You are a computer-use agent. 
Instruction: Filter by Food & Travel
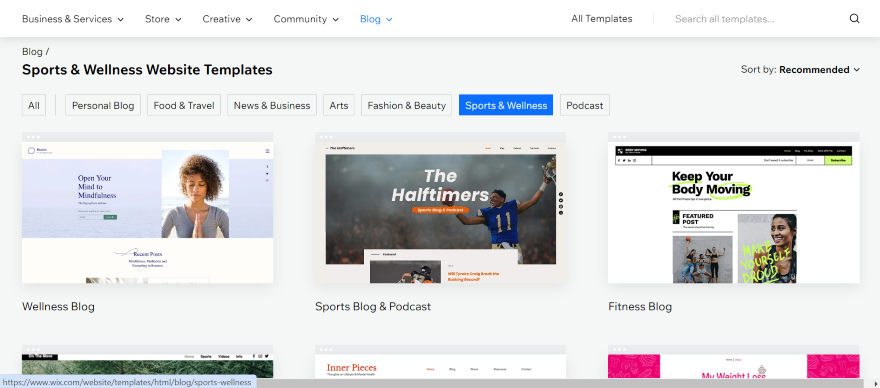point(184,105)
